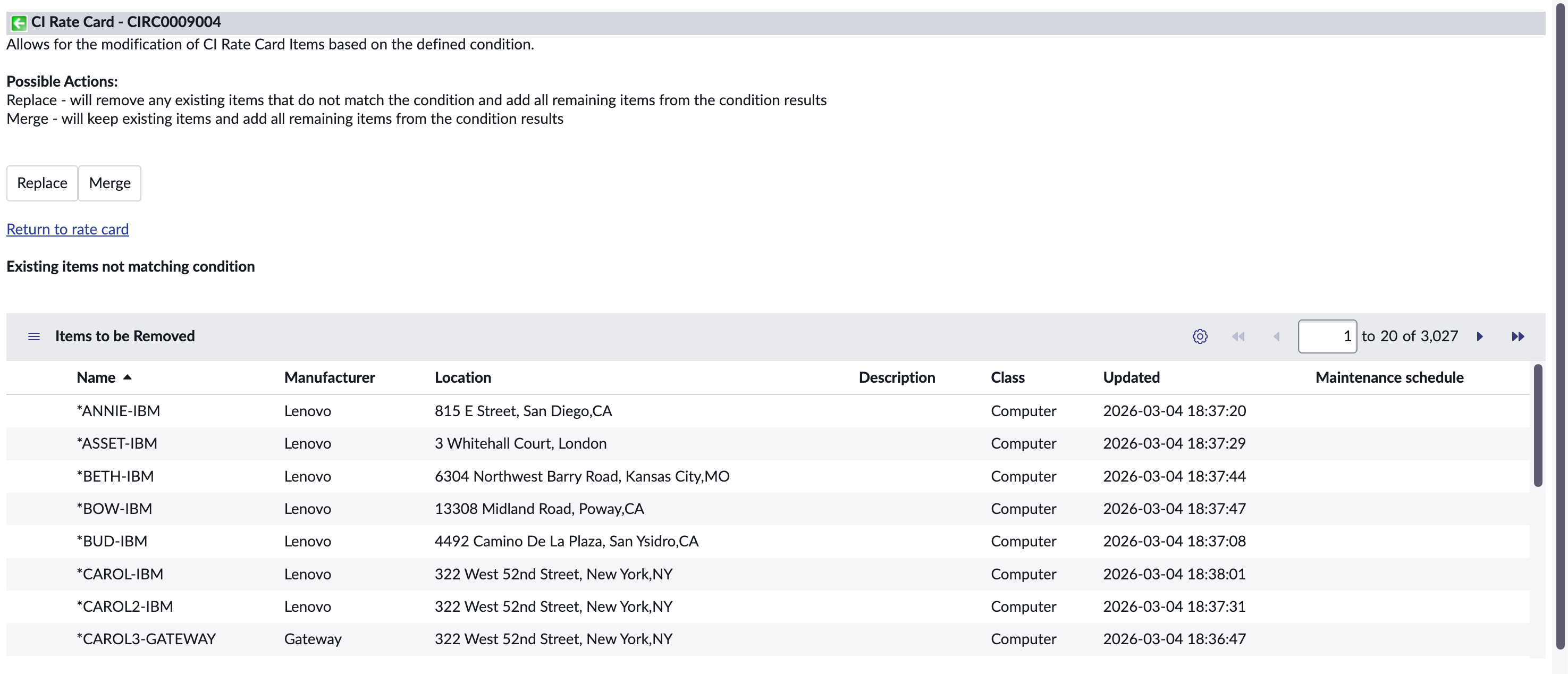Click the page vertical scrollbar on right
The height and width of the screenshot is (674, 1568).
[x=1560, y=326]
